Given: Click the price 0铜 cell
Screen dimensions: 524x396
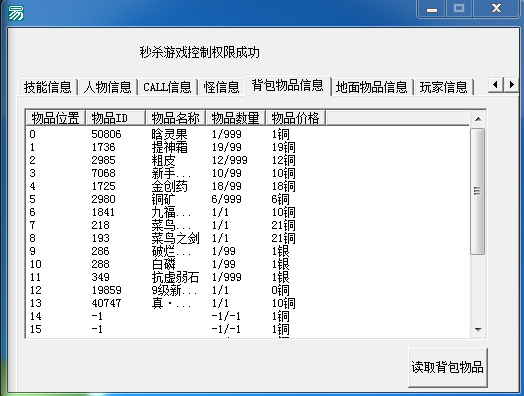Looking at the screenshot, I should coord(280,291).
